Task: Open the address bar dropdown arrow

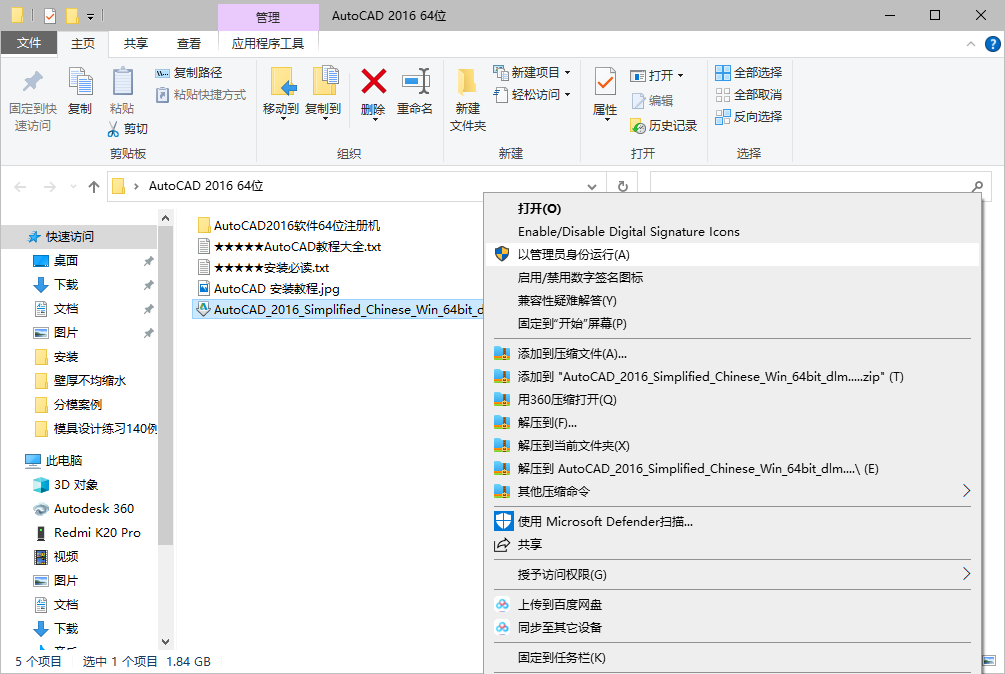Action: point(591,186)
